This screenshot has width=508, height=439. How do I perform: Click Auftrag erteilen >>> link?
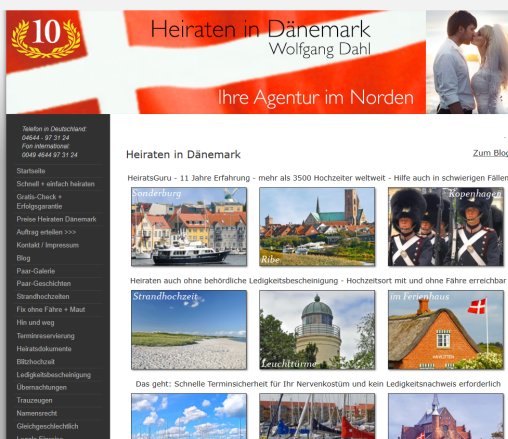[x=46, y=232]
